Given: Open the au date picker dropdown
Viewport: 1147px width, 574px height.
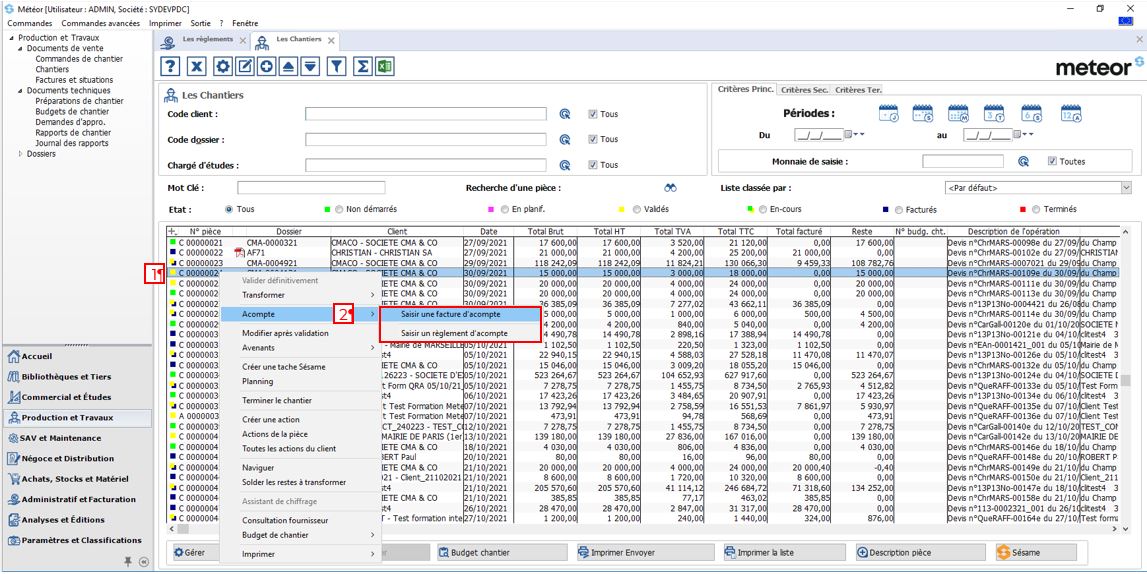Looking at the screenshot, I should pos(1018,135).
